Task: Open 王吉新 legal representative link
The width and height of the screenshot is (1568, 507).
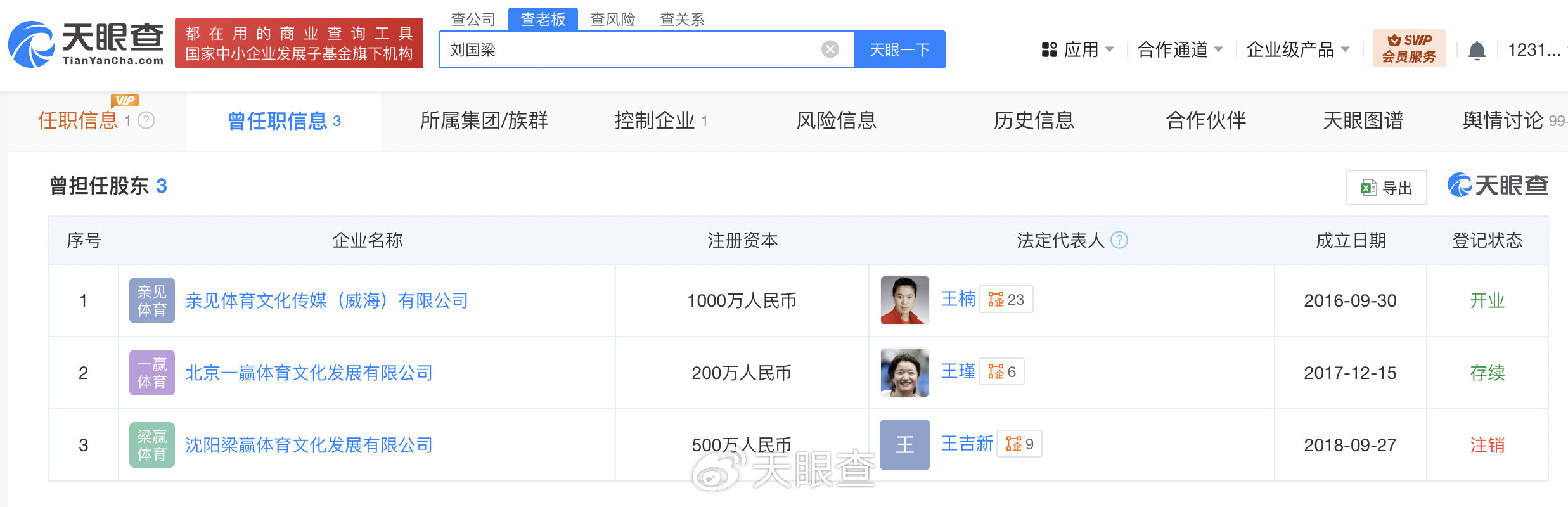Action: click(x=967, y=444)
